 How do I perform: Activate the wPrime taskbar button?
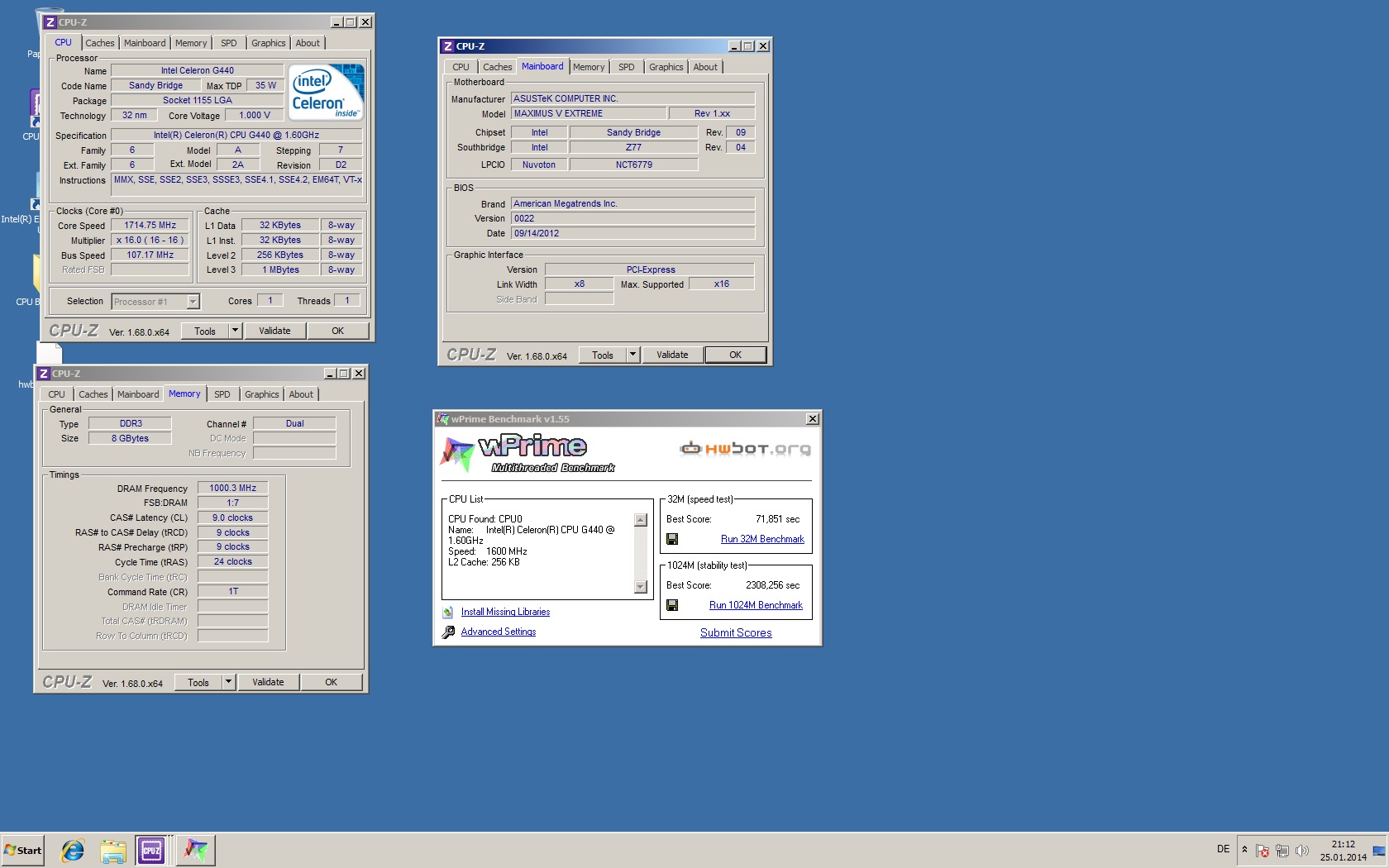click(196, 850)
